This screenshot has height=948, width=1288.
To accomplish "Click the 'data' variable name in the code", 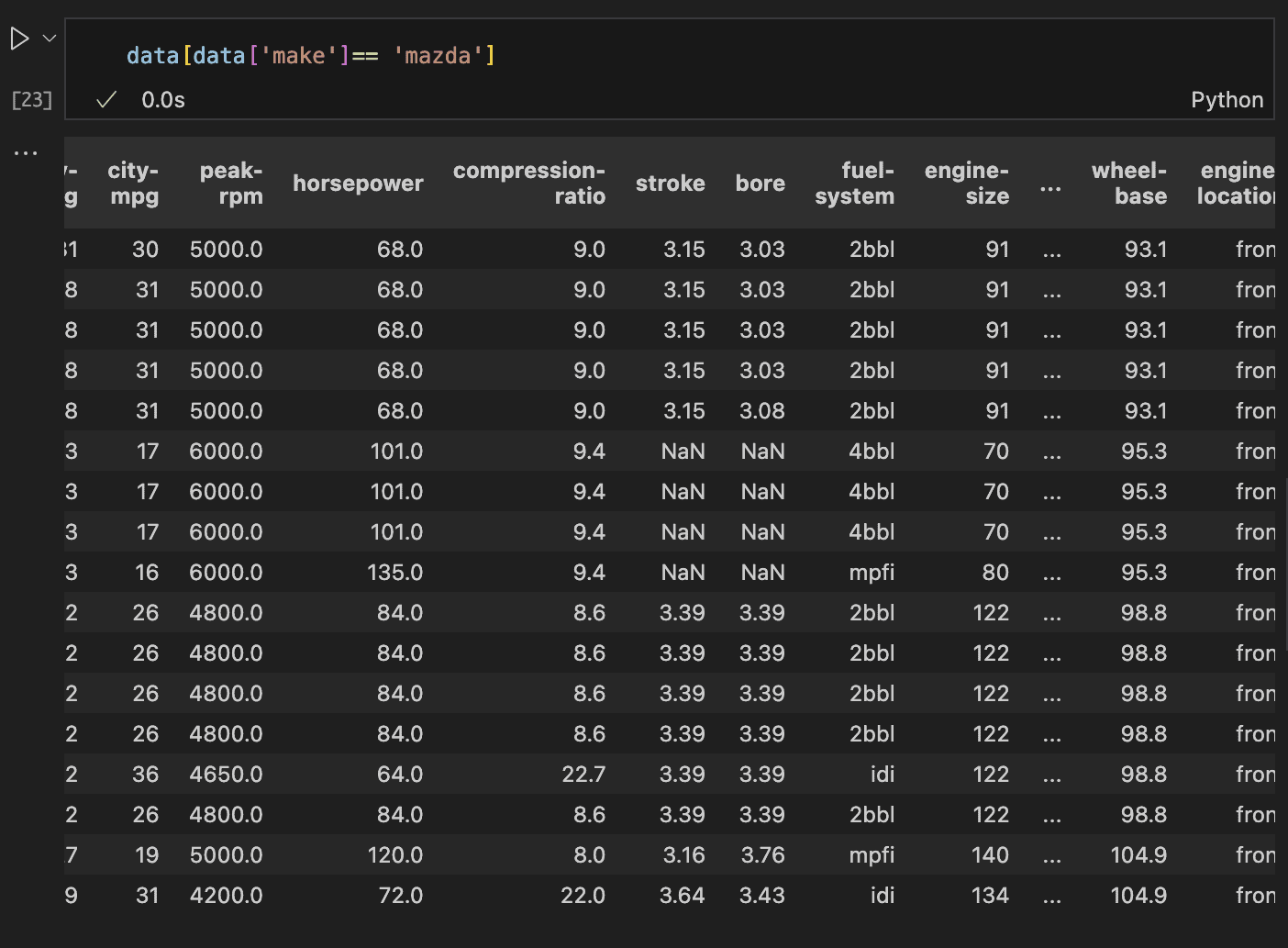I will 152,55.
